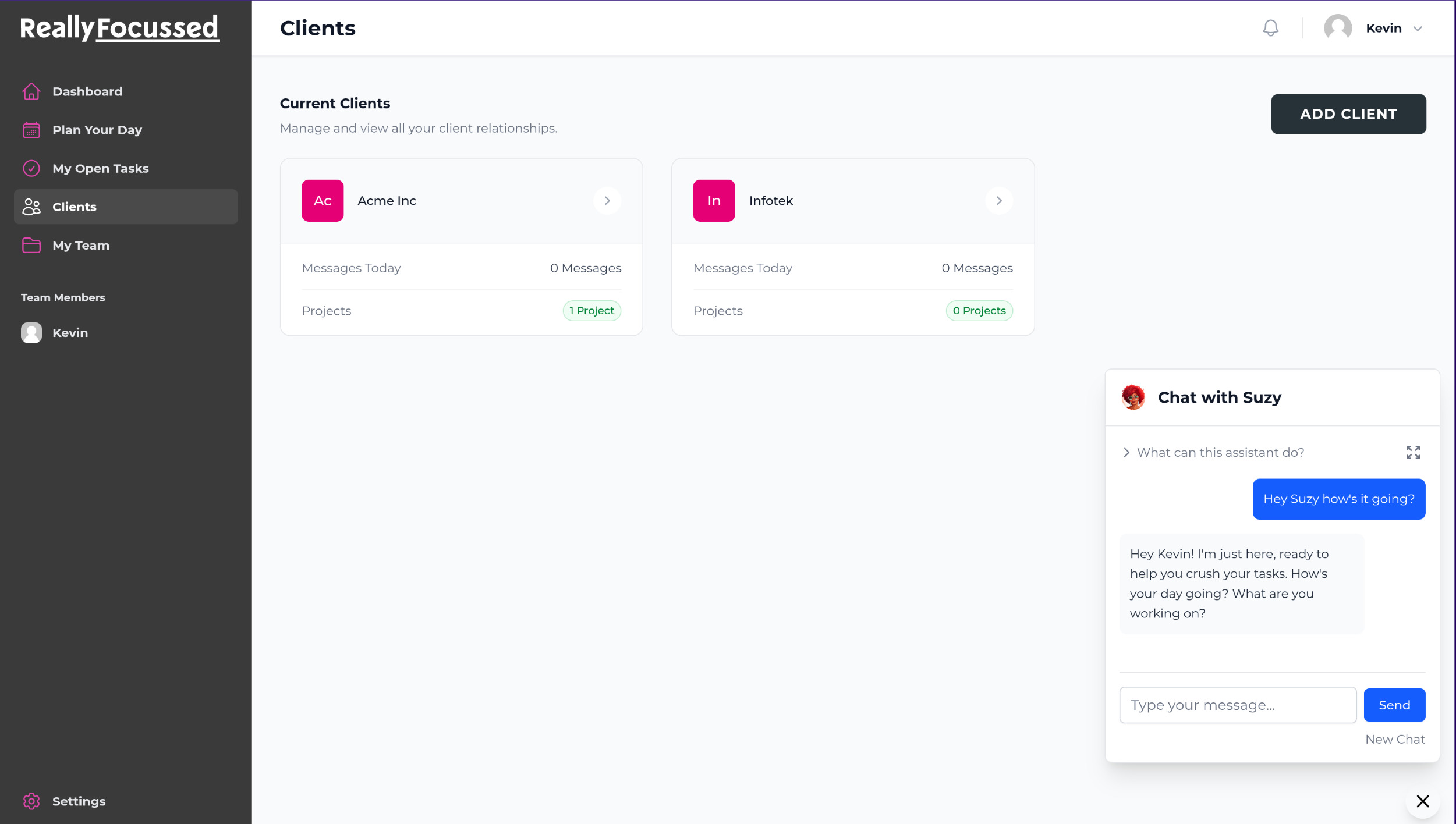Click the notification bell icon
Screen dimensions: 1456x824
pyautogui.click(x=1270, y=28)
